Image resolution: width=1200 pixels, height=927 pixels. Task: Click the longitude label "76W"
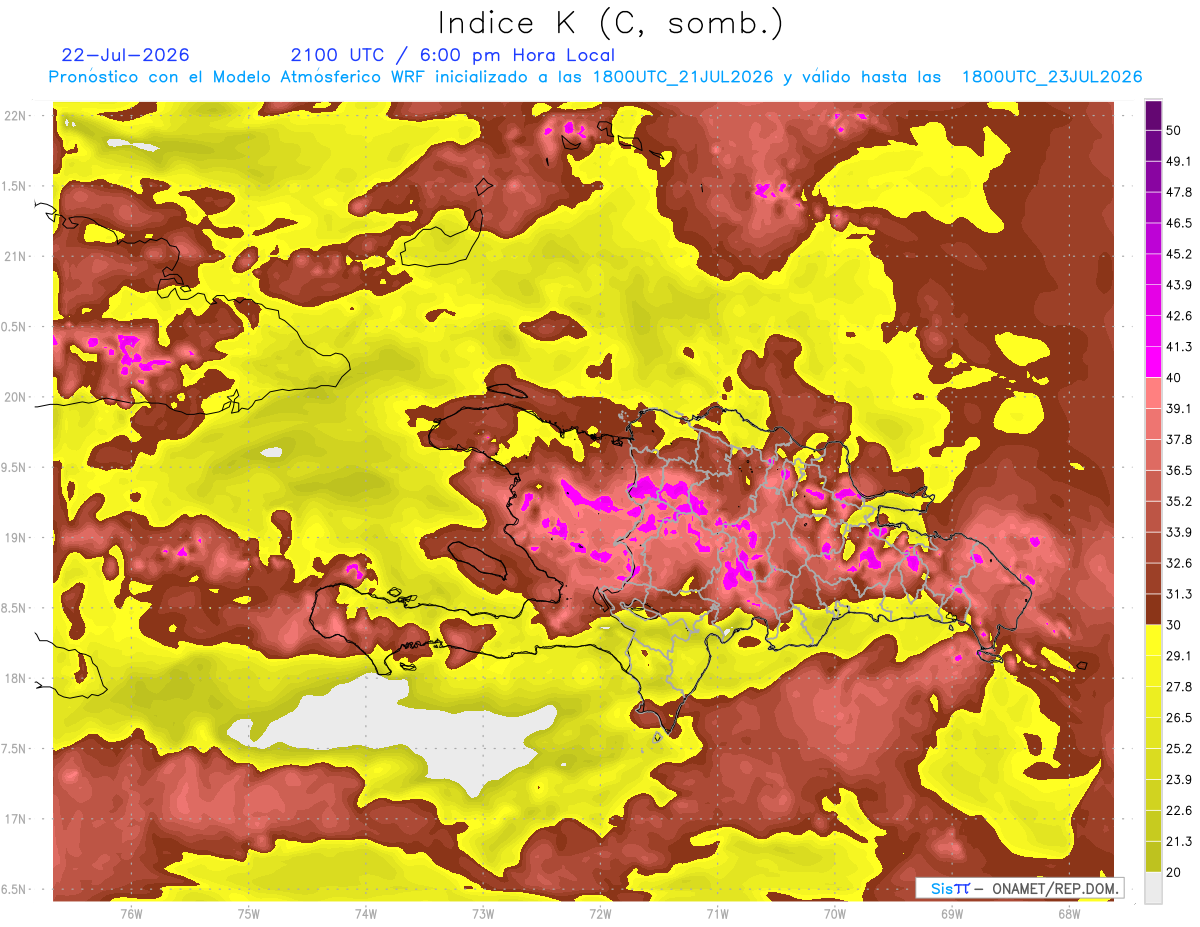(x=131, y=912)
